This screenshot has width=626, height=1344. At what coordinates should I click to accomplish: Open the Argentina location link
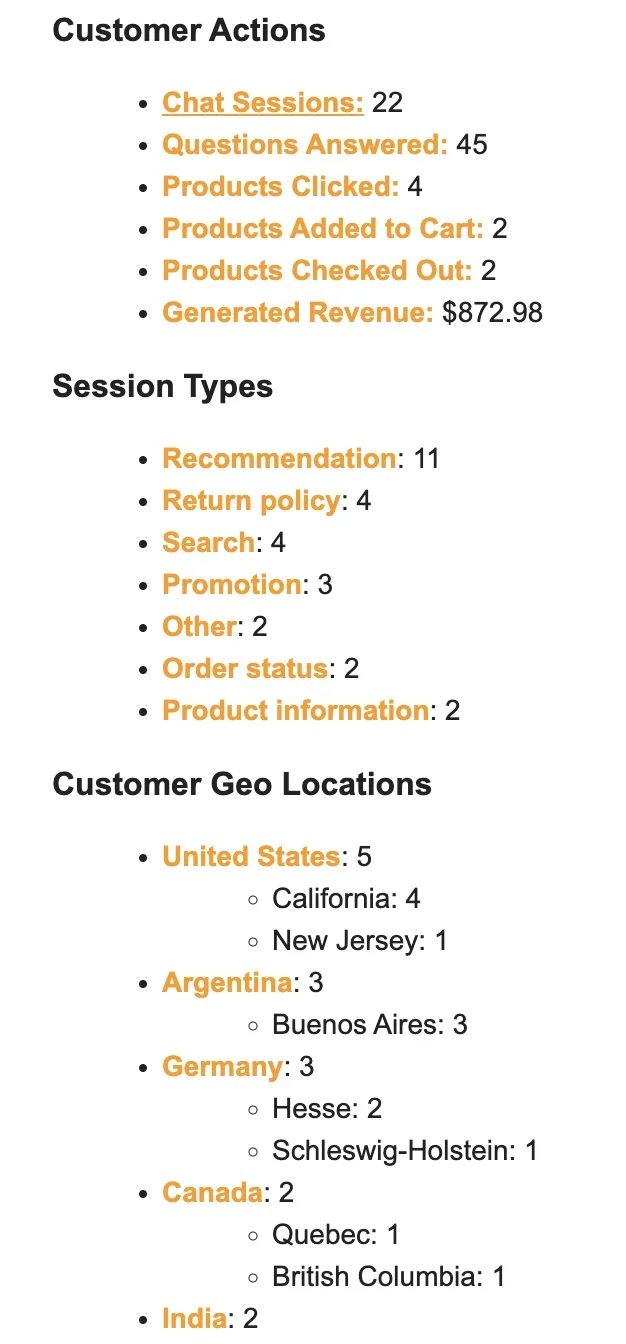coord(227,983)
